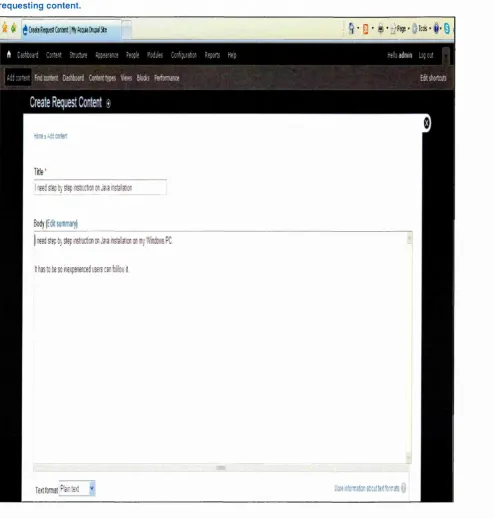Open the Structure admin menu

tap(78, 55)
